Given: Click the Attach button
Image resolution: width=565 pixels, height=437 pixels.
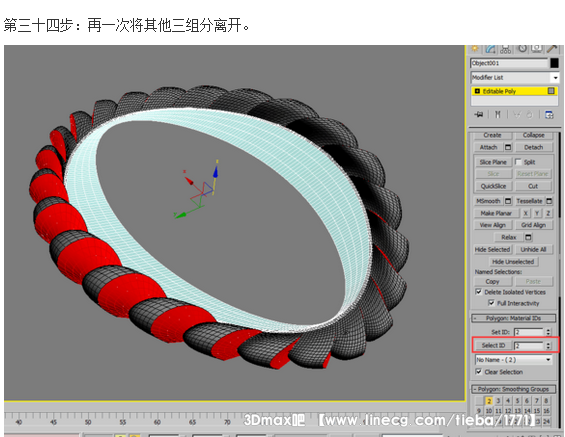Looking at the screenshot, I should click(x=489, y=147).
